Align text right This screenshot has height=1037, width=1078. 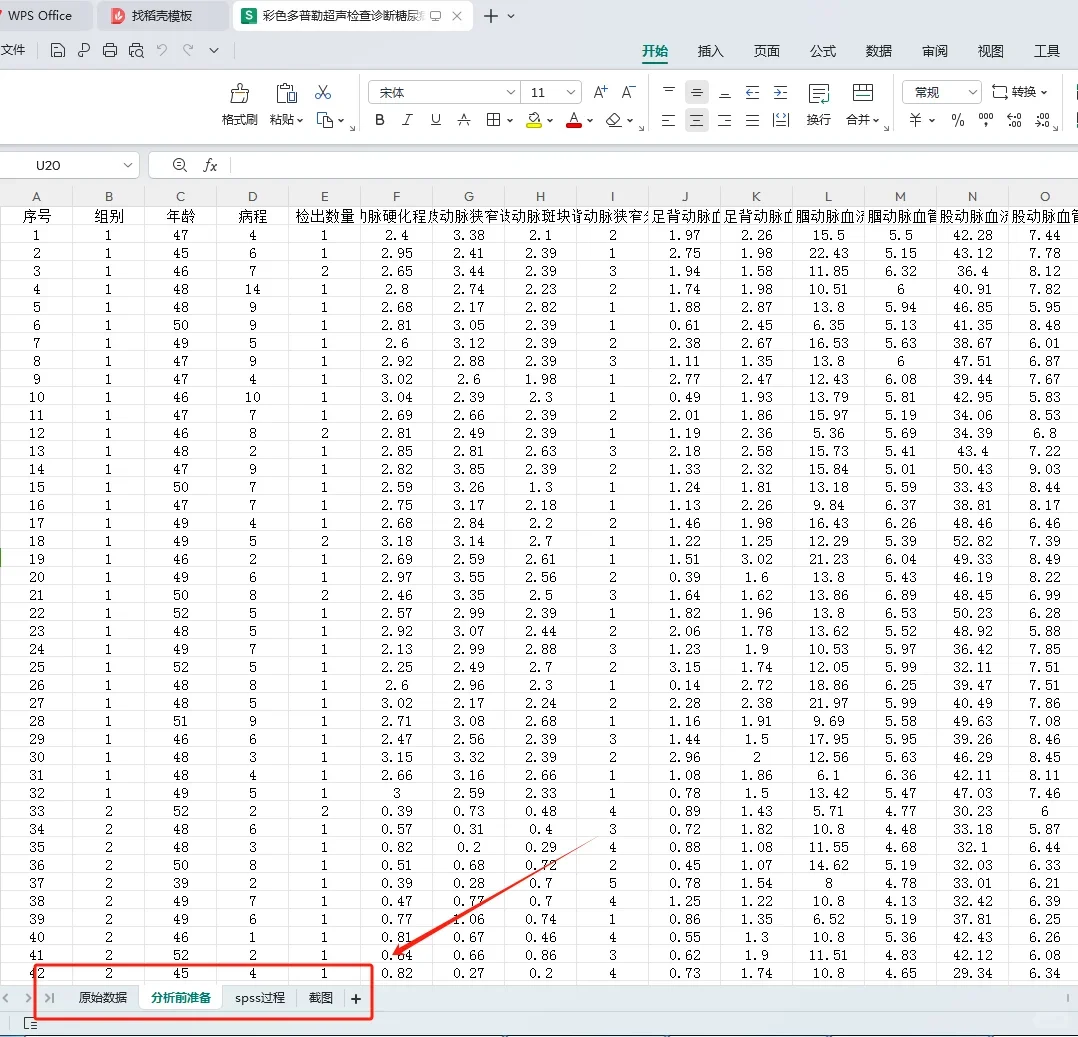(x=725, y=121)
